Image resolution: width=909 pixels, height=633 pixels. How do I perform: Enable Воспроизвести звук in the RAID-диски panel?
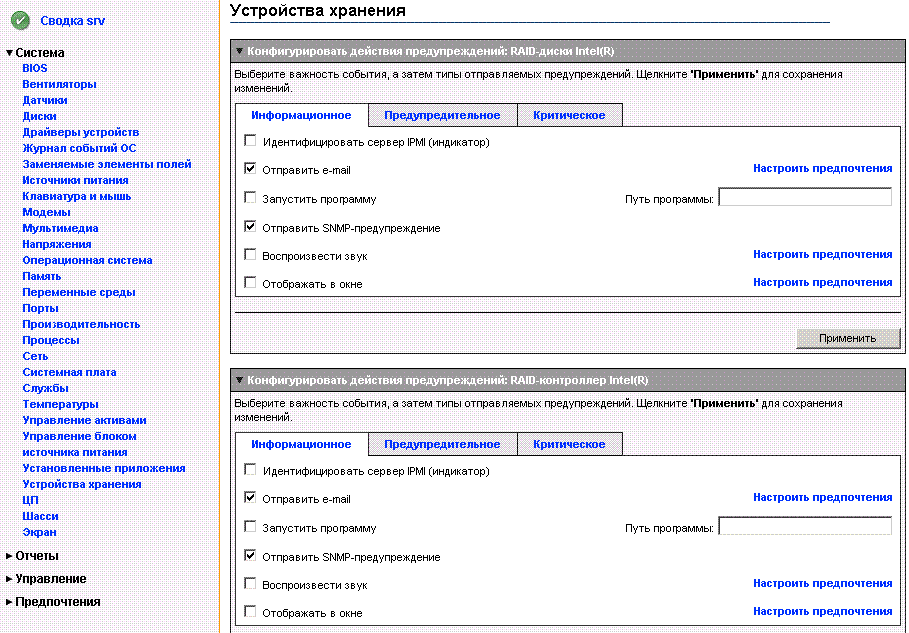pos(250,255)
